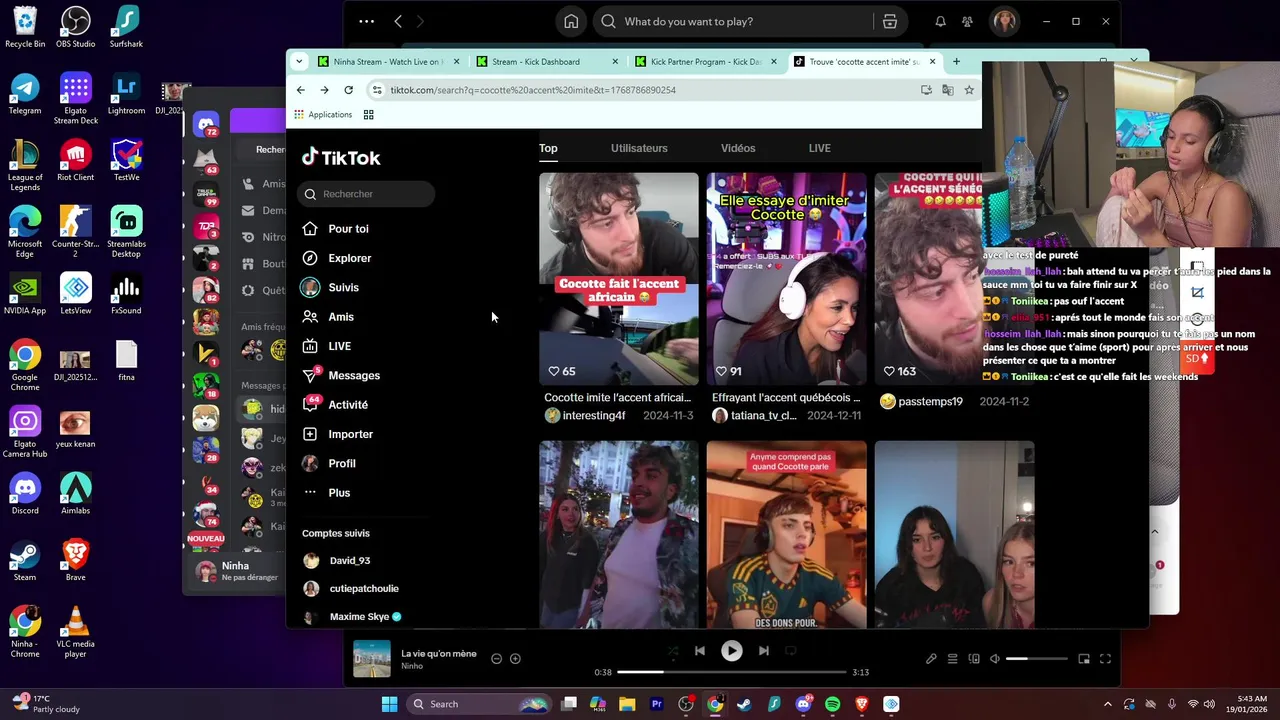Open tatiana_tv_cl user profile link
Screen dimensions: 1280x720
763,416
